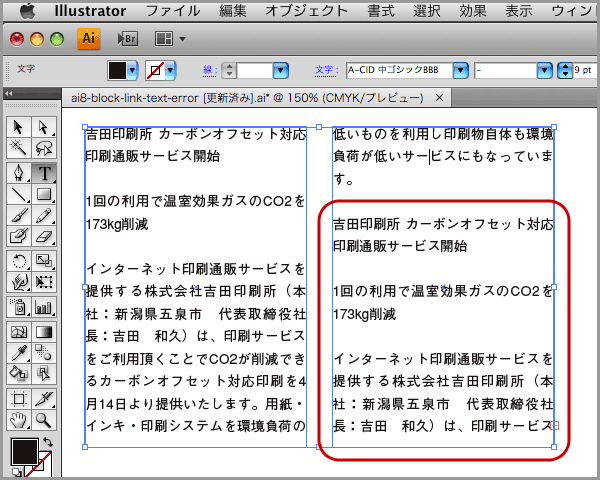Click the stroke weight stepper arrows
Screen dimensions: 600x480
point(229,70)
